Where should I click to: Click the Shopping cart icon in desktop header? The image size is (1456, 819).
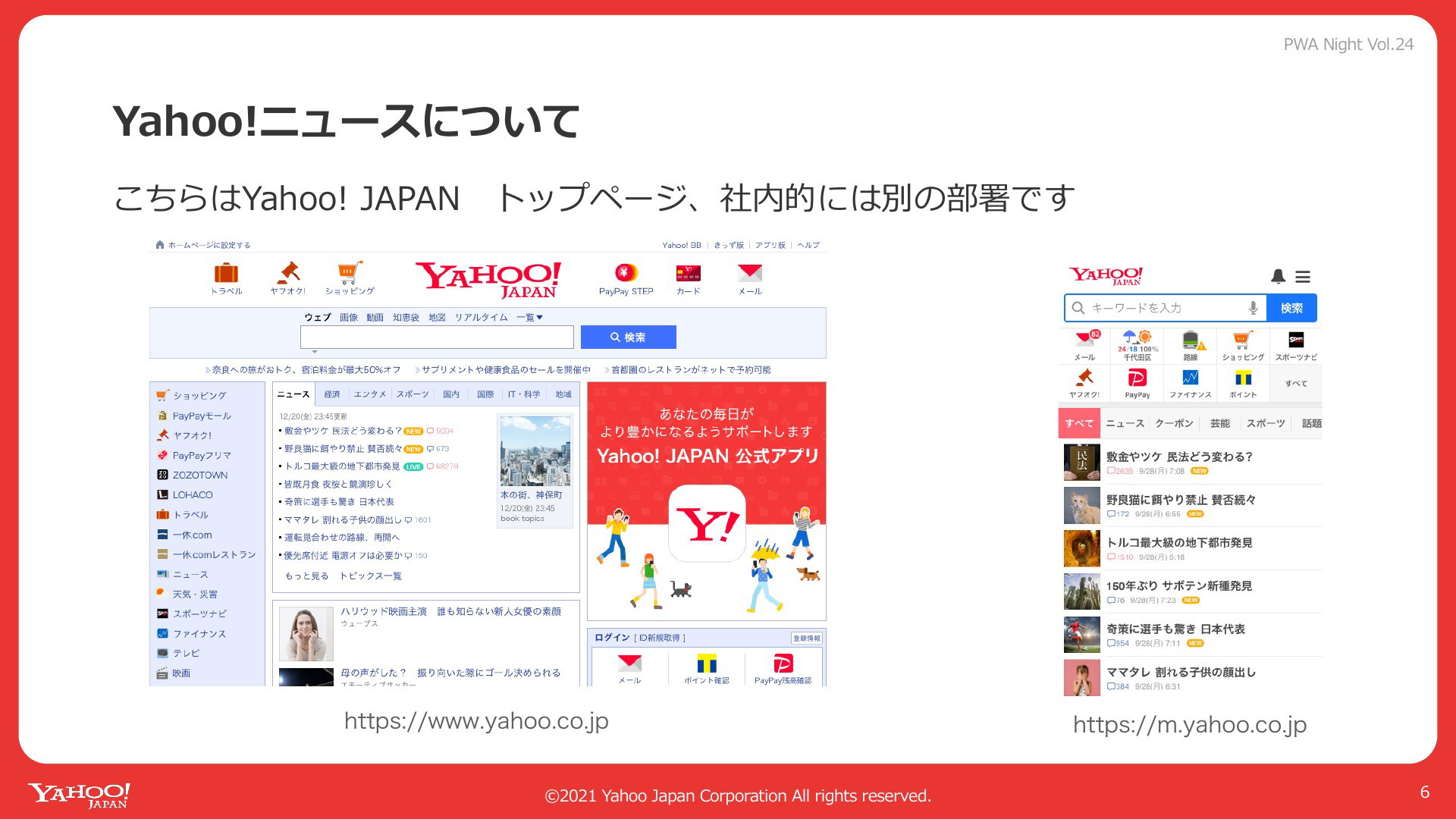350,271
